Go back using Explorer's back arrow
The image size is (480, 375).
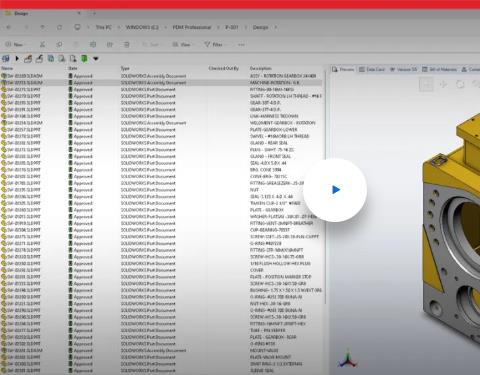(9, 27)
